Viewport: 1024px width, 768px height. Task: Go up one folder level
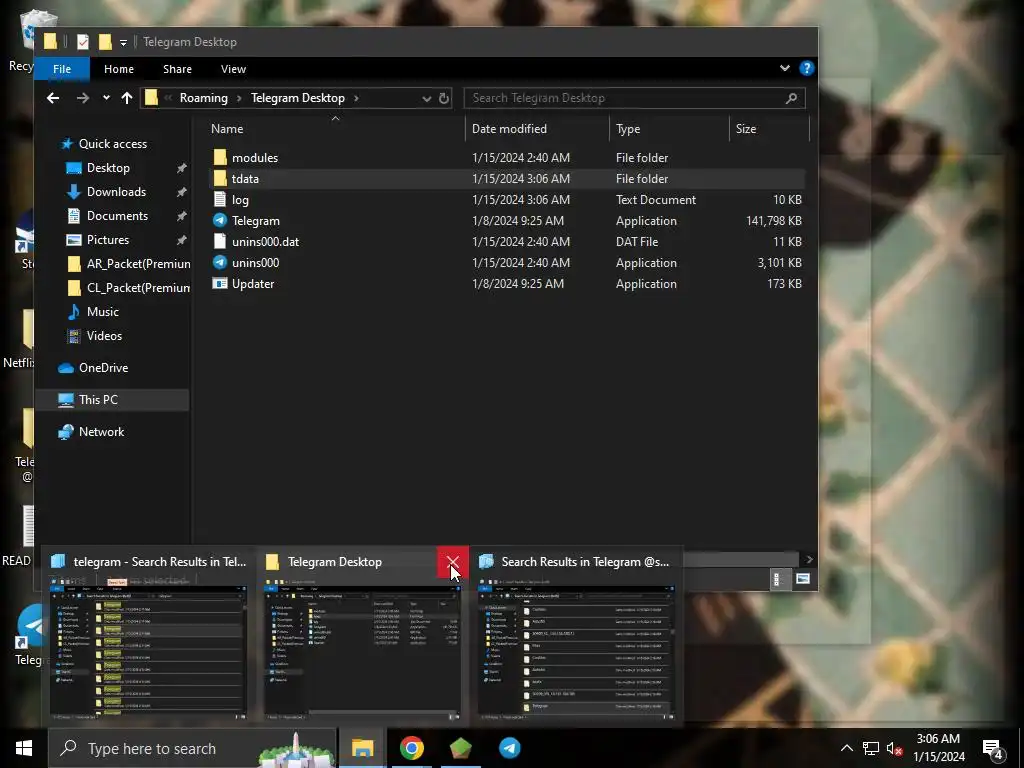[127, 98]
